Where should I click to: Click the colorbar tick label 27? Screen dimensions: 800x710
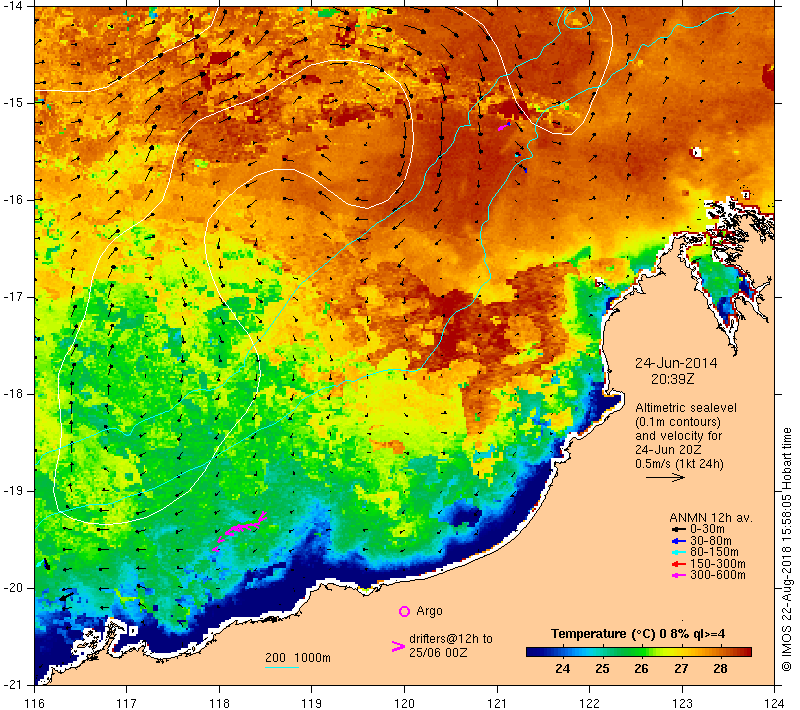(x=681, y=669)
